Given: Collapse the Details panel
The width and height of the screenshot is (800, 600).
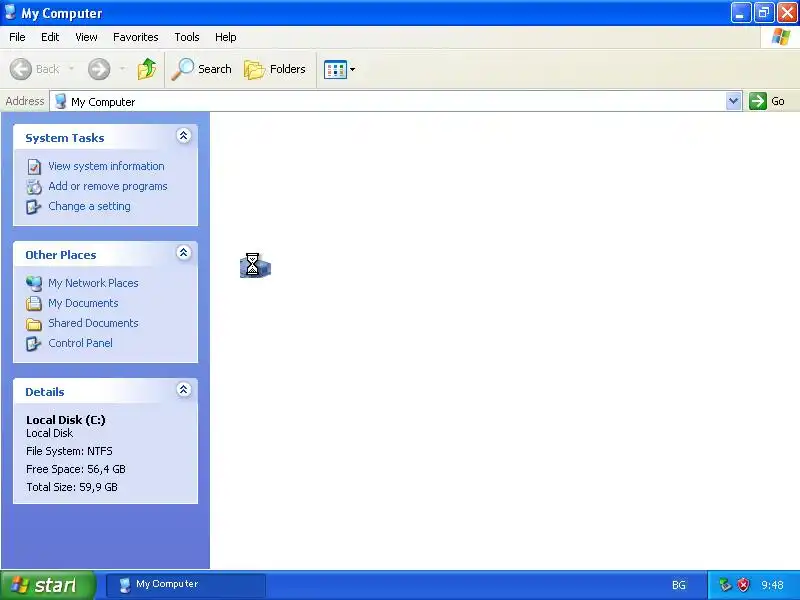Looking at the screenshot, I should 184,390.
